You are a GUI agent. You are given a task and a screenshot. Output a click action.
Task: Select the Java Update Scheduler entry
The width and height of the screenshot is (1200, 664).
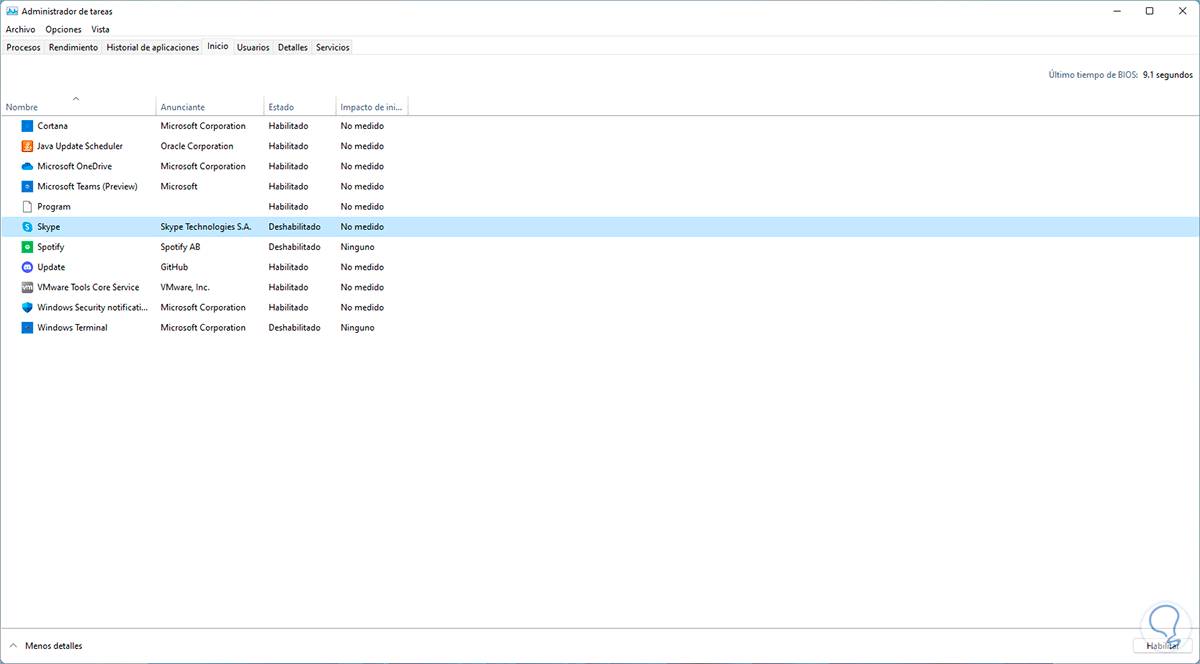[x=80, y=146]
